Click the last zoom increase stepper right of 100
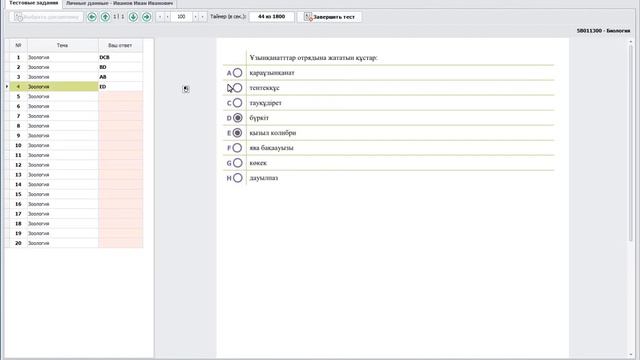The height and width of the screenshot is (360, 640). [x=202, y=17]
